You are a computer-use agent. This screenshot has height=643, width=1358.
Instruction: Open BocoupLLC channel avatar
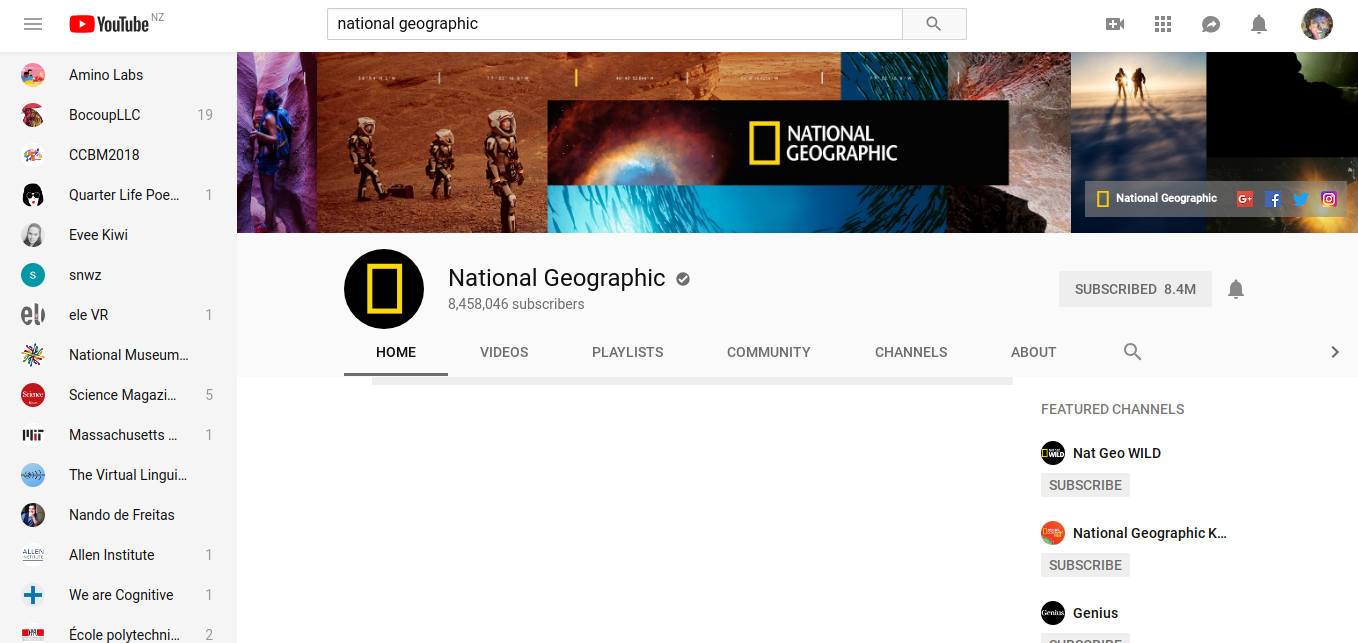tap(33, 115)
